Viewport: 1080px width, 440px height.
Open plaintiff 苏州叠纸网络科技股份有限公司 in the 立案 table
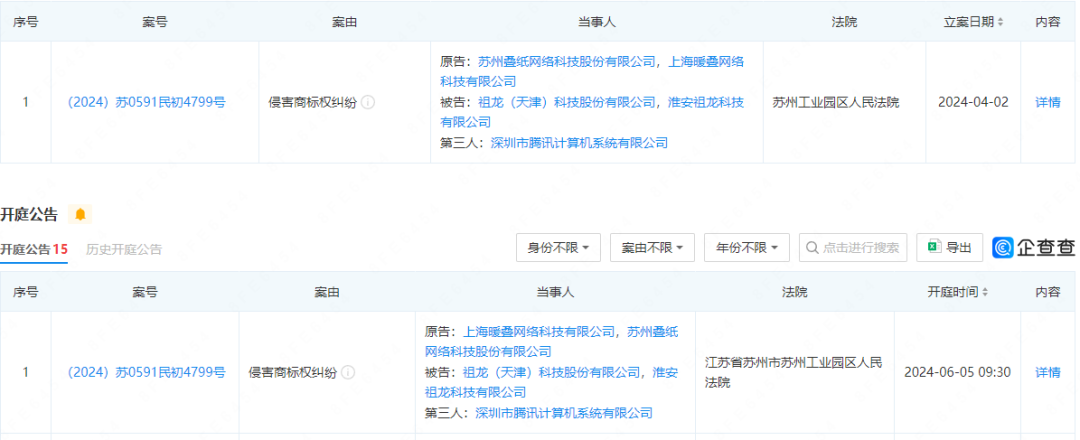click(x=567, y=61)
